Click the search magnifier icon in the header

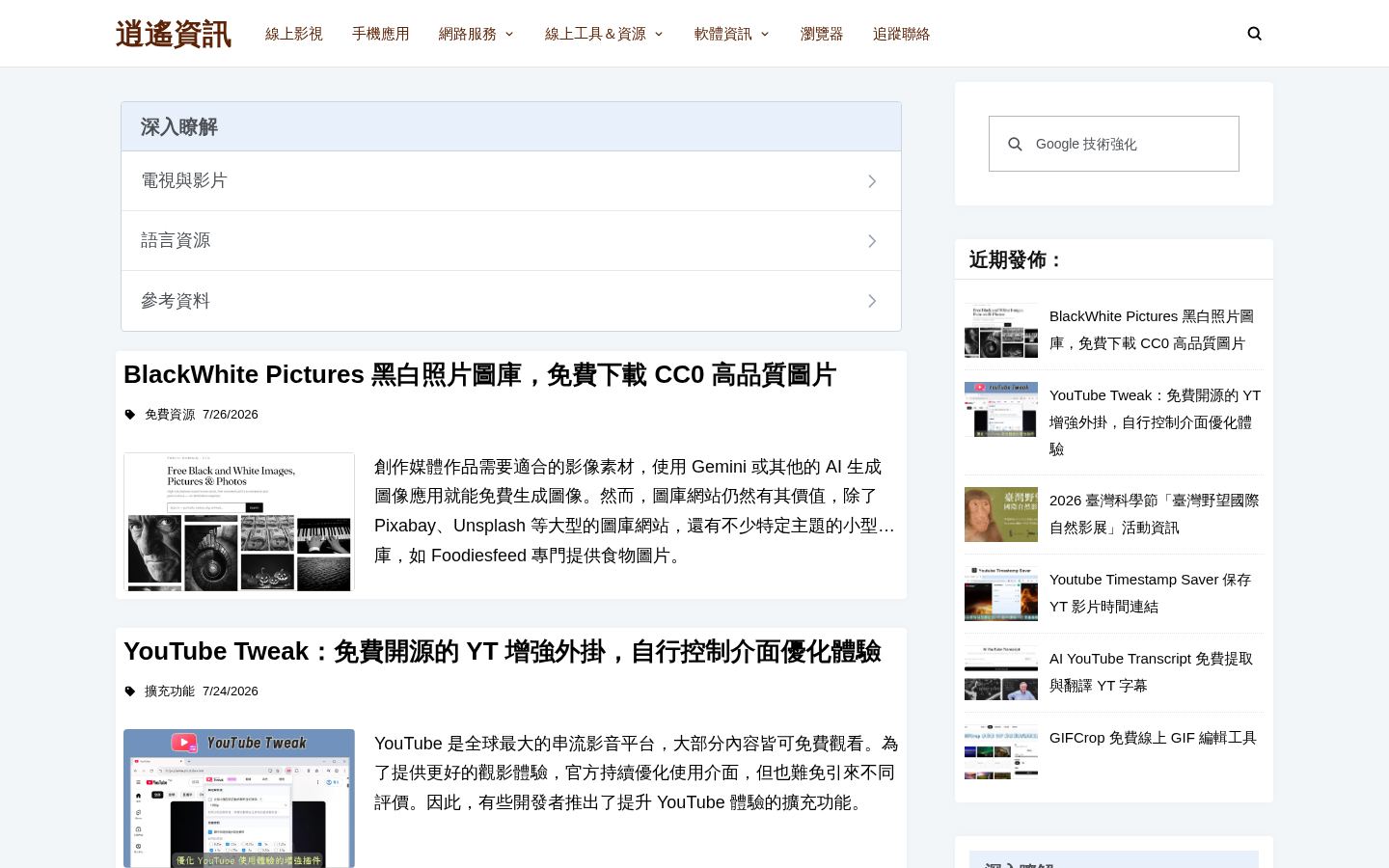pyautogui.click(x=1254, y=34)
